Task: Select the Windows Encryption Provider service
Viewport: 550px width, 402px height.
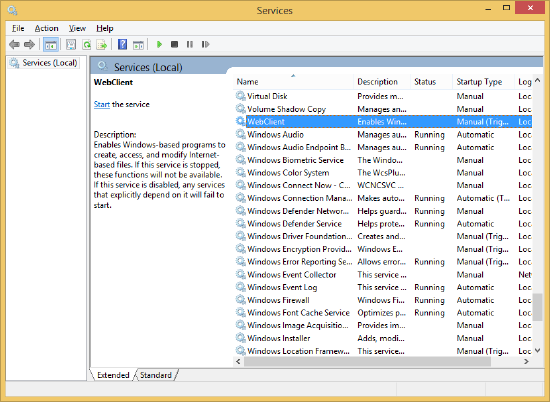Action: 383,249
